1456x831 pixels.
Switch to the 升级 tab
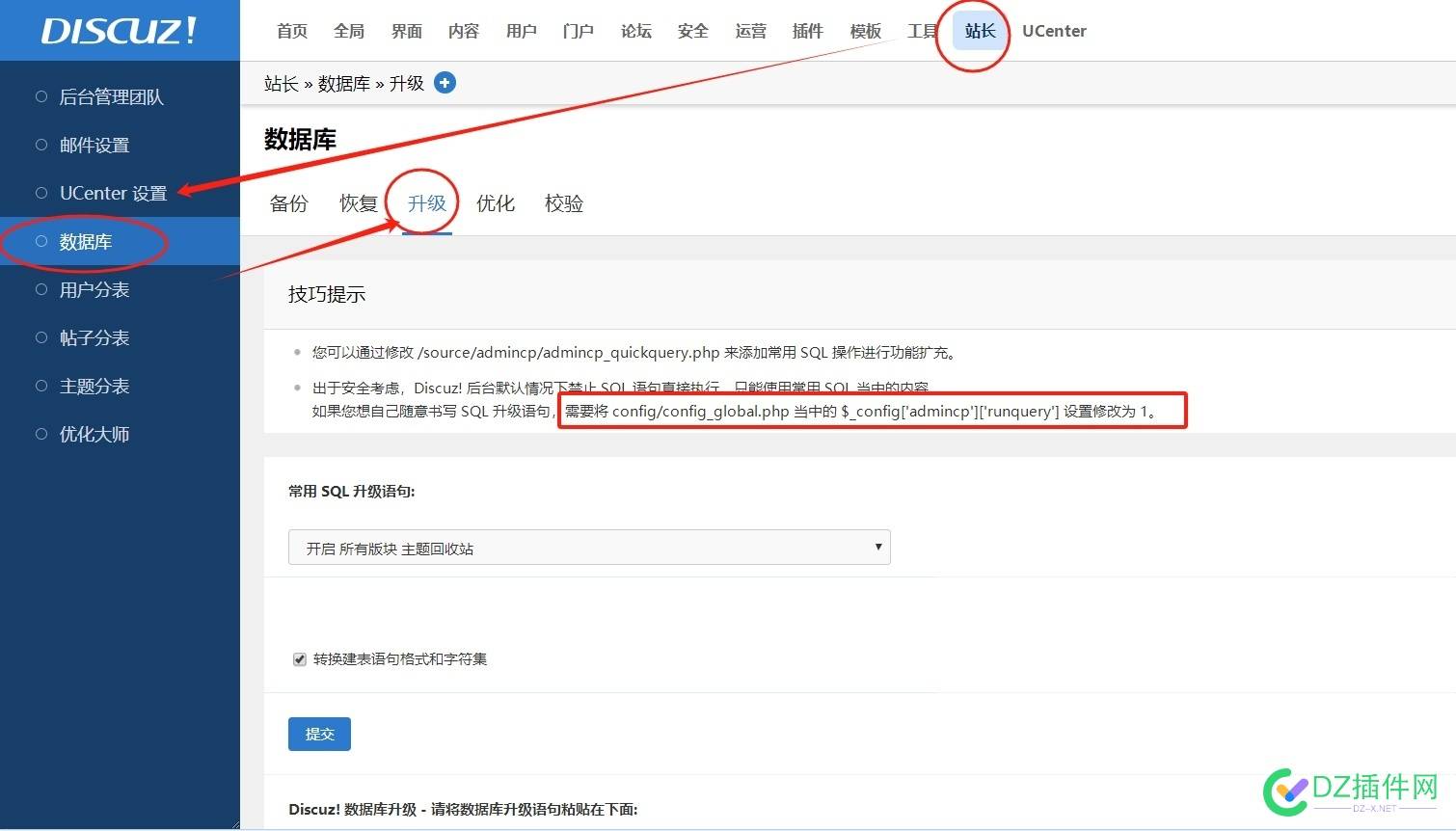coord(427,203)
